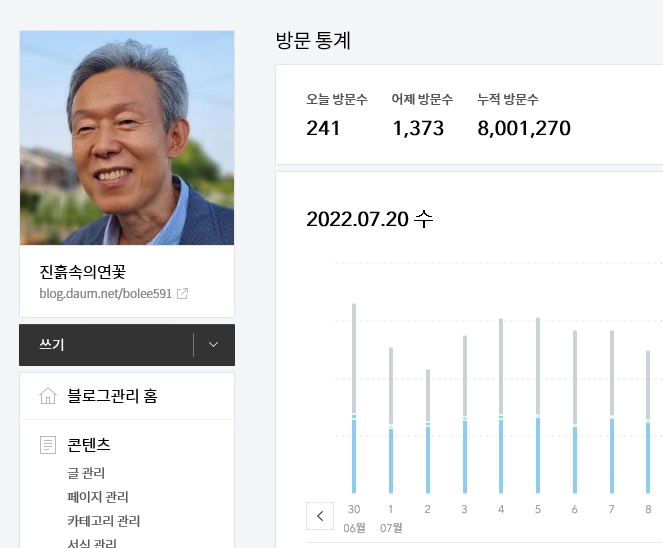Click 어제 방문수 value 1,373
663x548 pixels.
[418, 128]
